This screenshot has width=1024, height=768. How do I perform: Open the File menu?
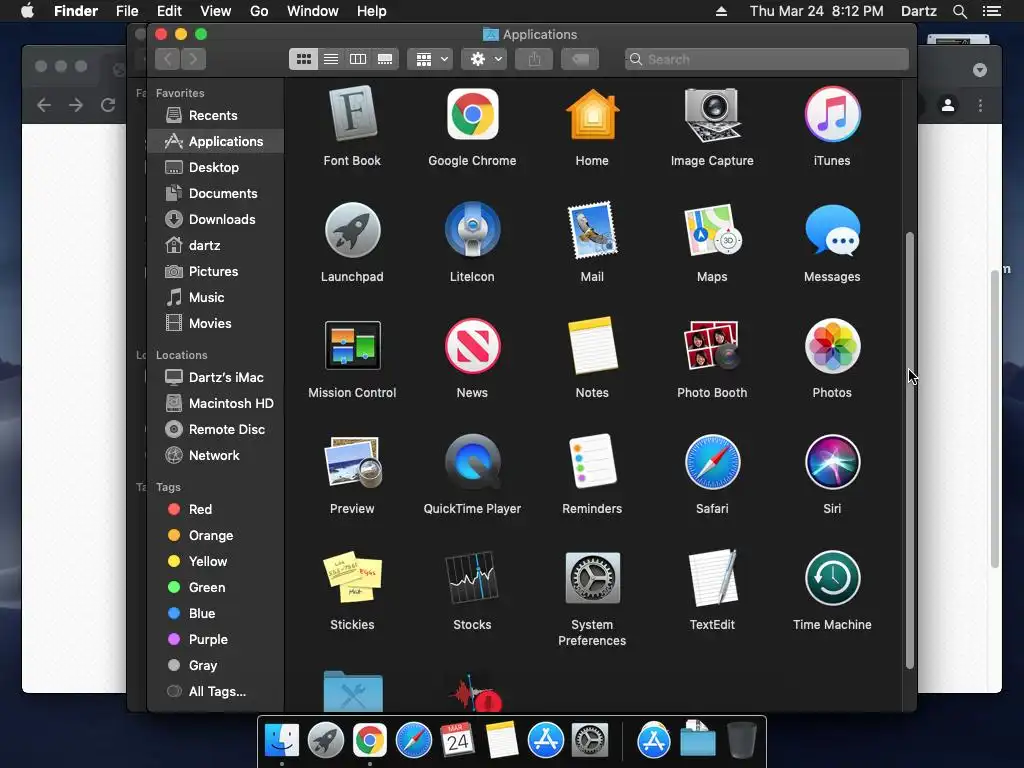(x=127, y=11)
